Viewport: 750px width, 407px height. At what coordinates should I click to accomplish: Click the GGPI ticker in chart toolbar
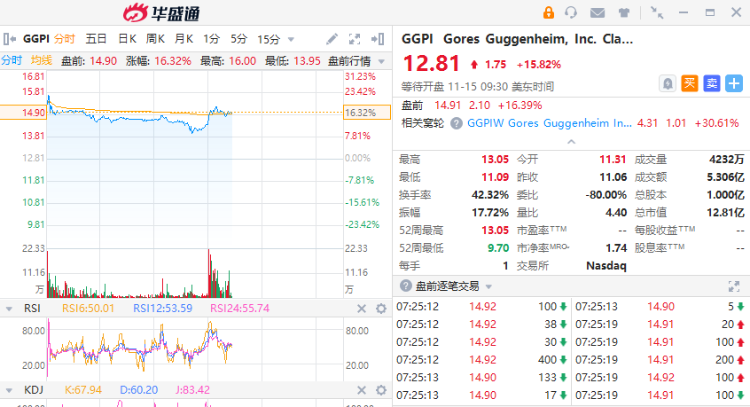coord(36,39)
